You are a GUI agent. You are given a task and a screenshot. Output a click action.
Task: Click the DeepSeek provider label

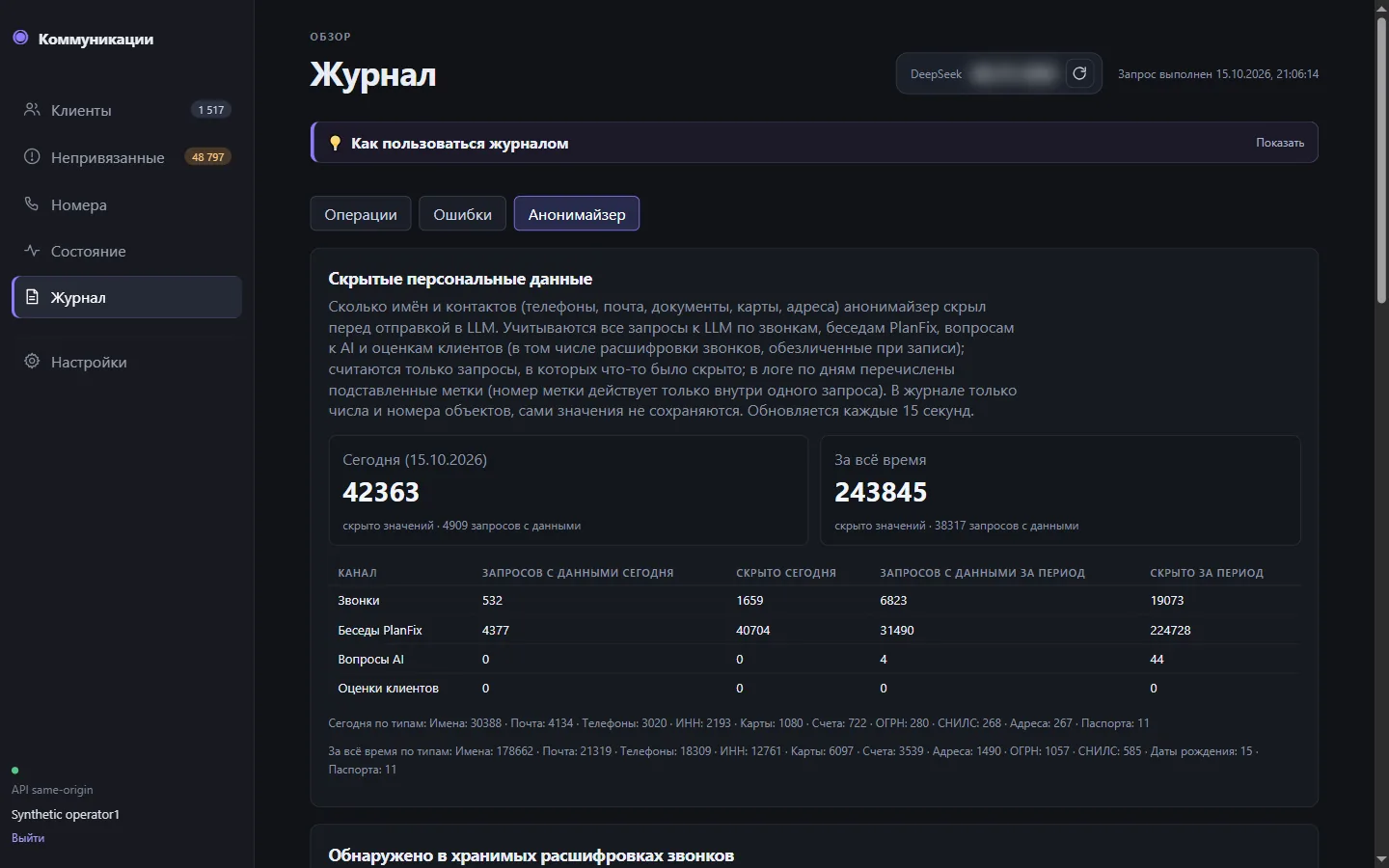(x=936, y=74)
